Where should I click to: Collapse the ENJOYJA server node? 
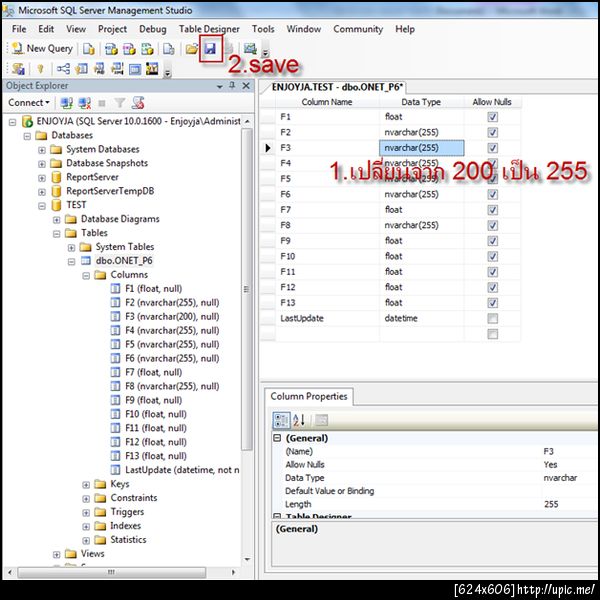(13, 122)
